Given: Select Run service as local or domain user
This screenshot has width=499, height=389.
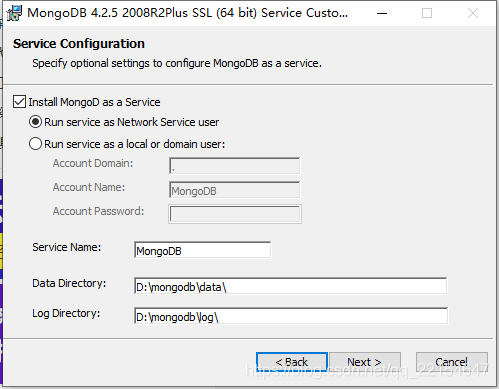Looking at the screenshot, I should click(x=35, y=144).
